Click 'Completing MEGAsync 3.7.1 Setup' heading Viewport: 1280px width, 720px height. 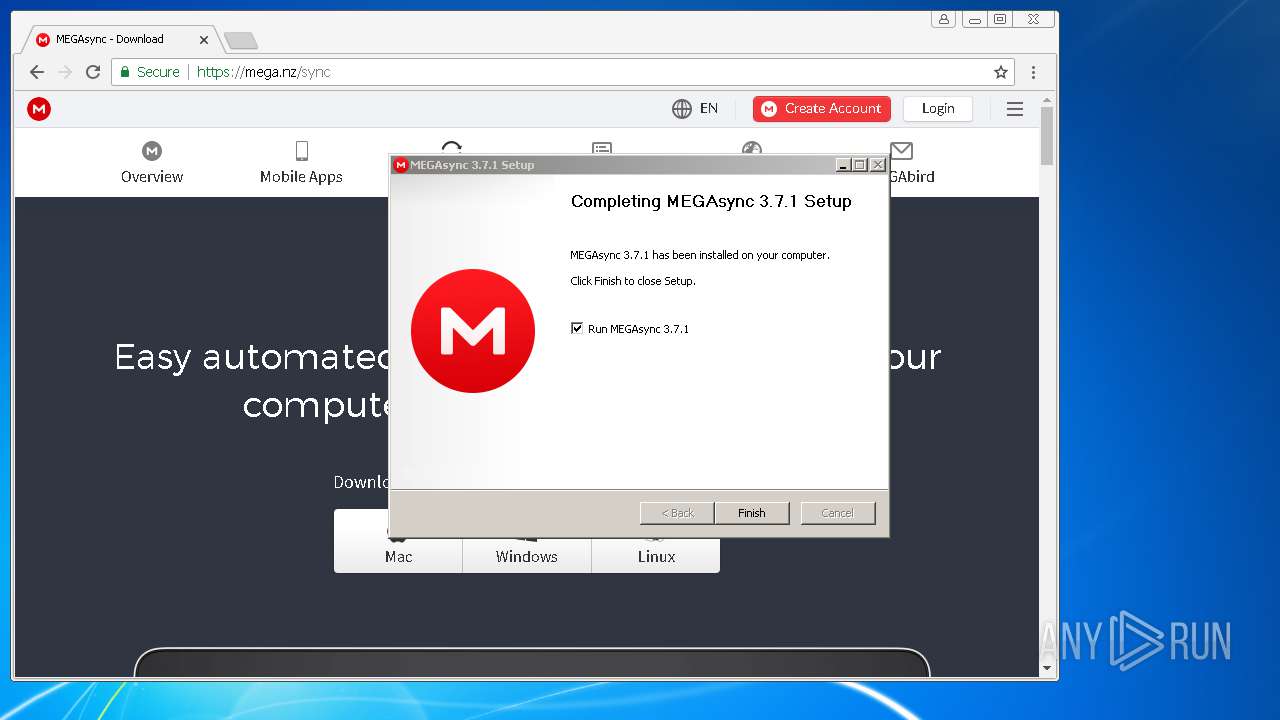711,201
